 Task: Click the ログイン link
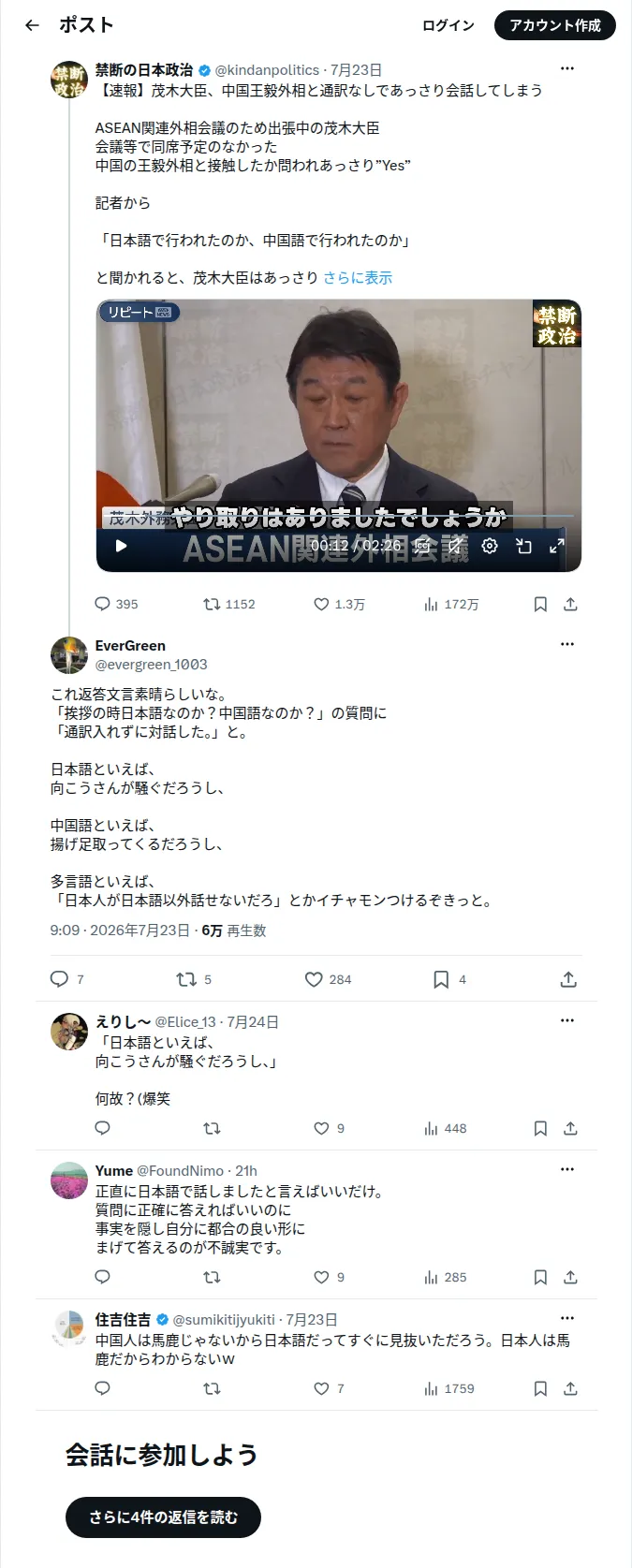pyautogui.click(x=448, y=25)
